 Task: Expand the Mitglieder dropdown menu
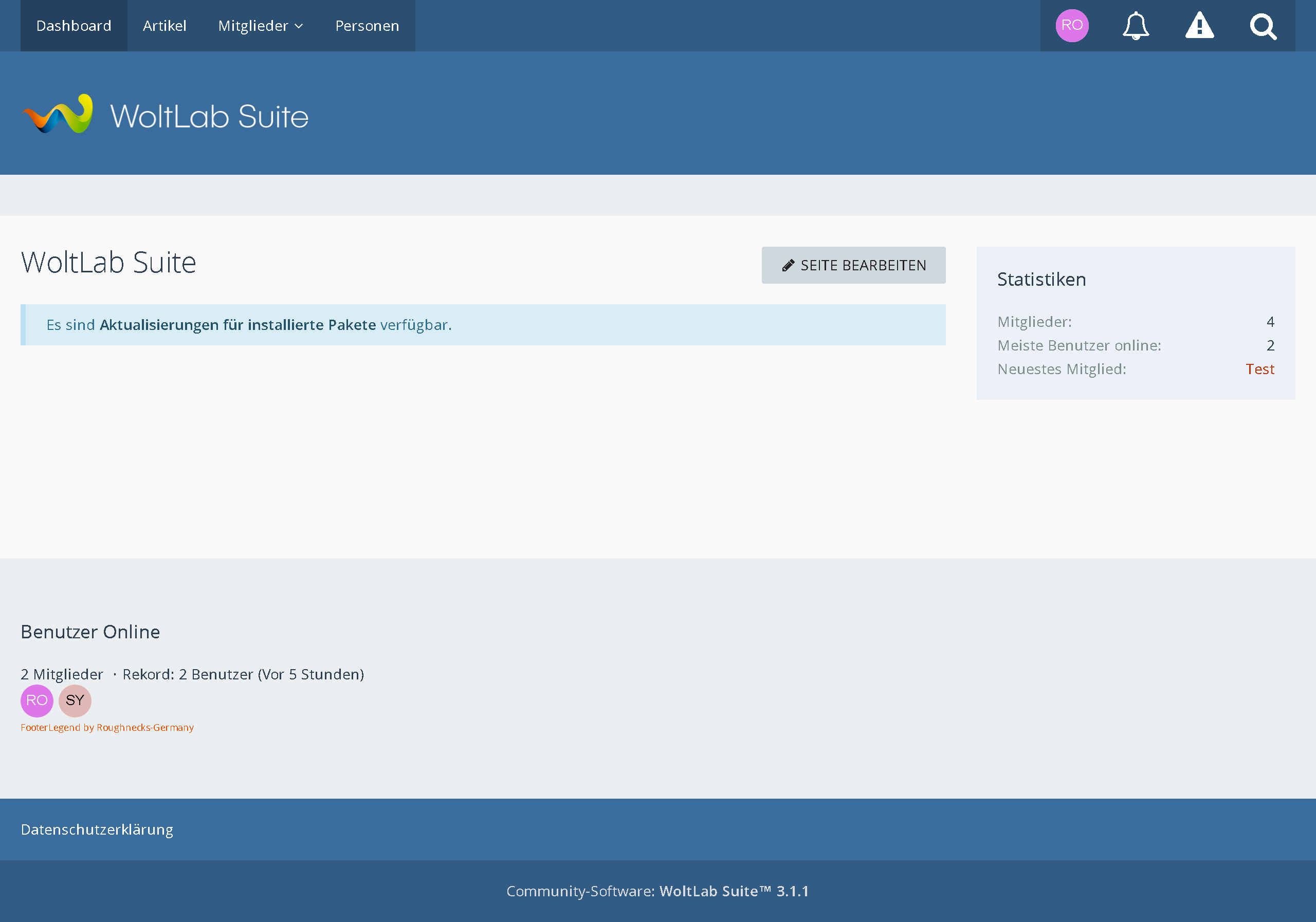(261, 26)
